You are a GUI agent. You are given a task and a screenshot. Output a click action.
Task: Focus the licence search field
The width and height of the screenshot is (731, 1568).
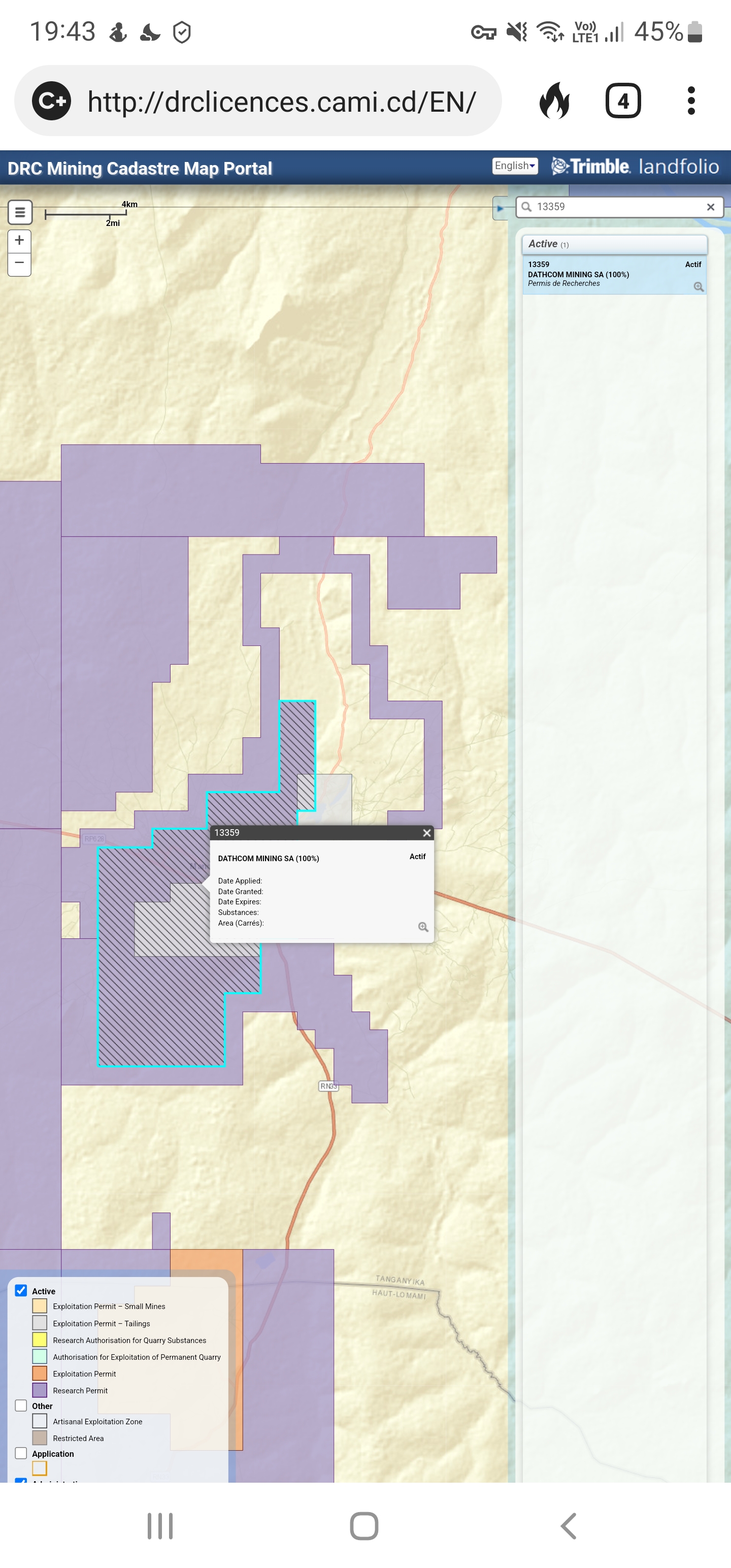point(615,207)
